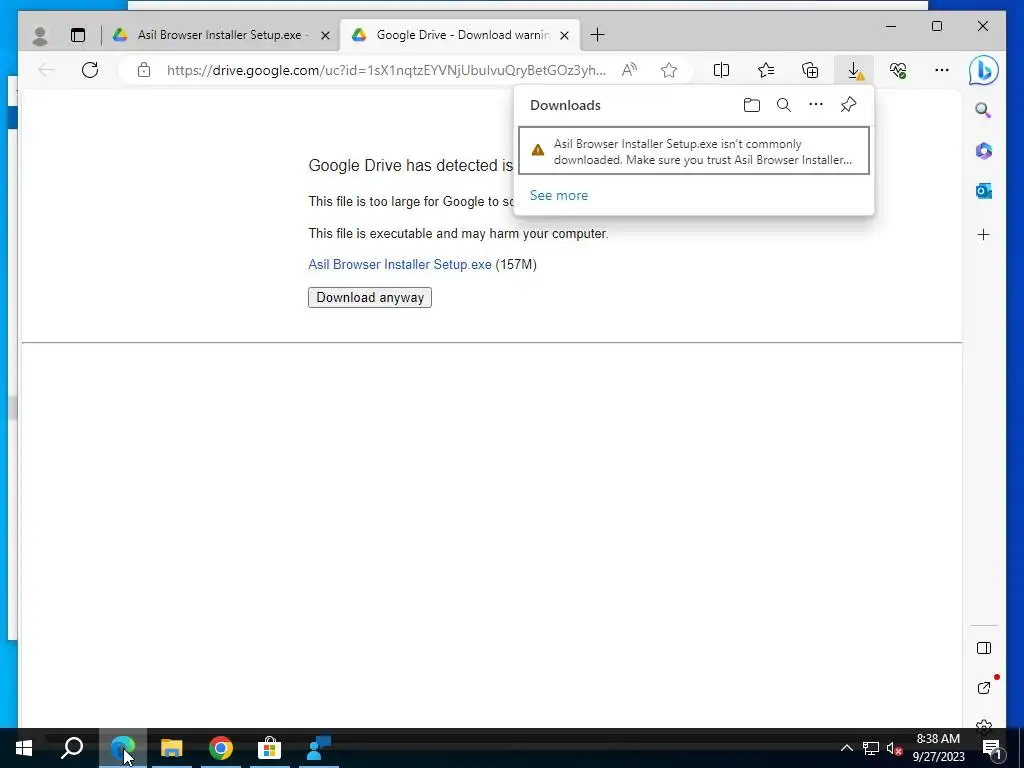Open the Collections icon
The width and height of the screenshot is (1024, 768).
810,70
